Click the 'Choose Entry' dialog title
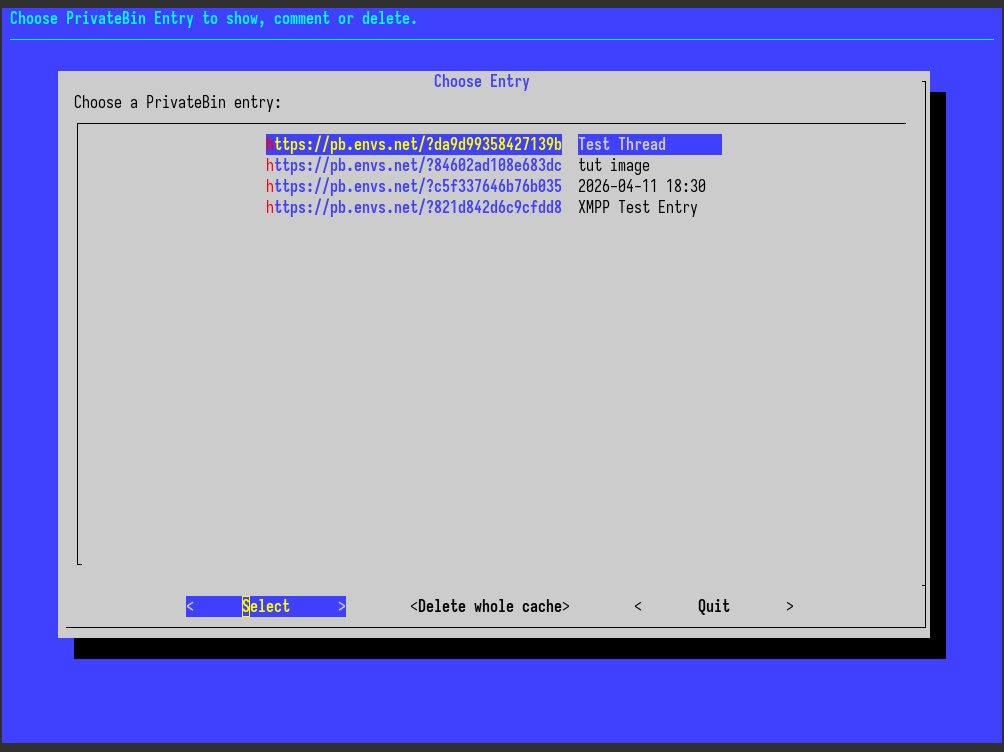 [482, 81]
